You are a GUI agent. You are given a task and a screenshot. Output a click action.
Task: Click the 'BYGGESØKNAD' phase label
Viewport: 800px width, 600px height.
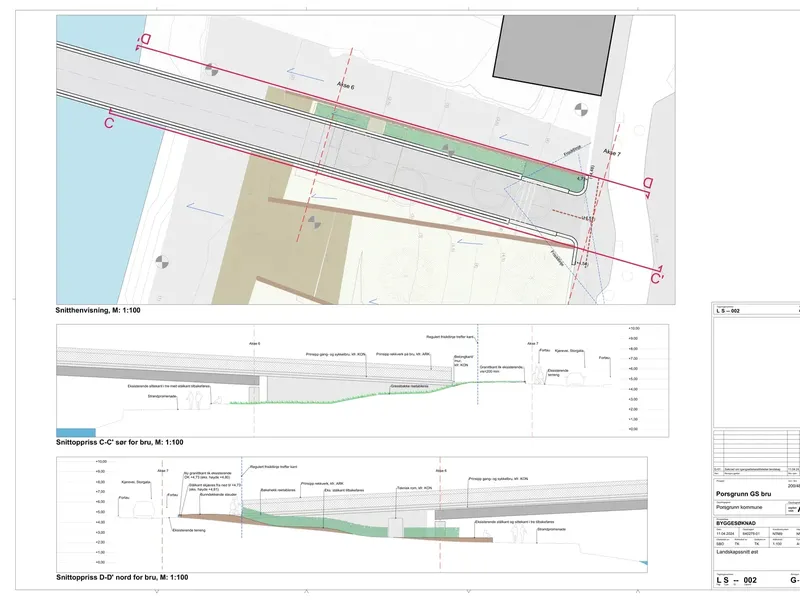738,523
